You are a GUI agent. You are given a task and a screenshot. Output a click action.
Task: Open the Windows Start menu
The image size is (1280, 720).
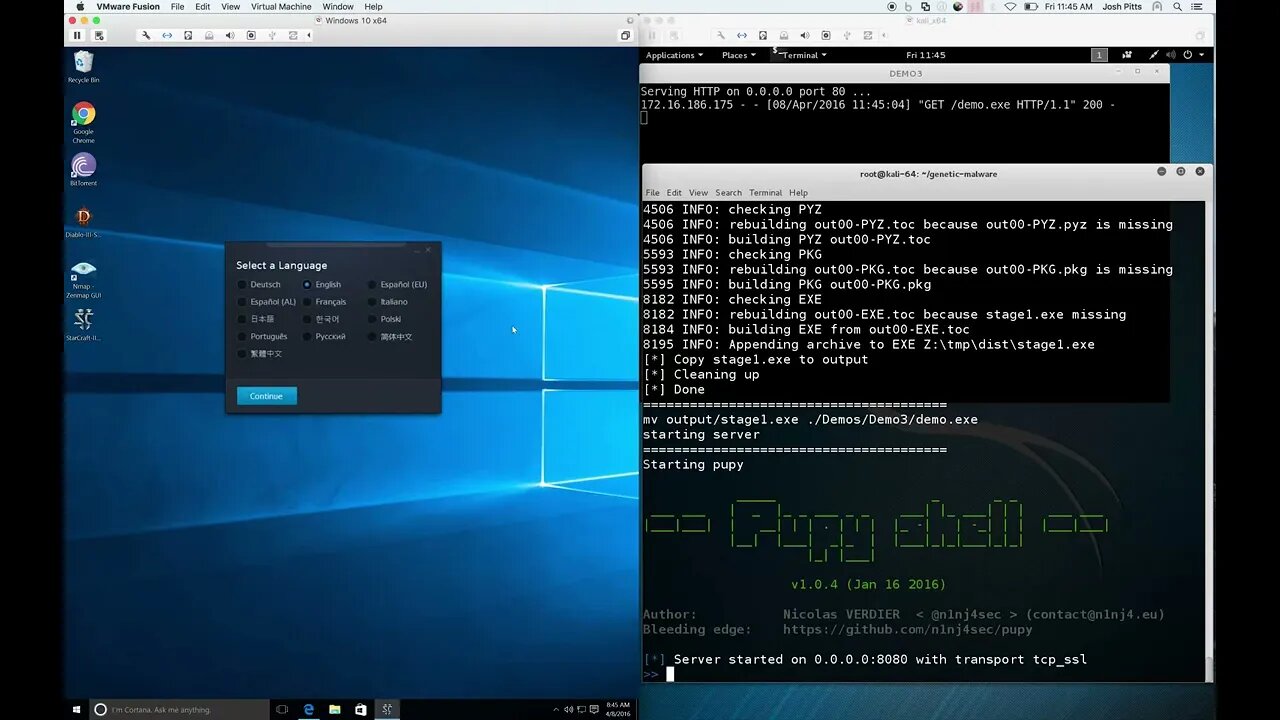tap(76, 709)
